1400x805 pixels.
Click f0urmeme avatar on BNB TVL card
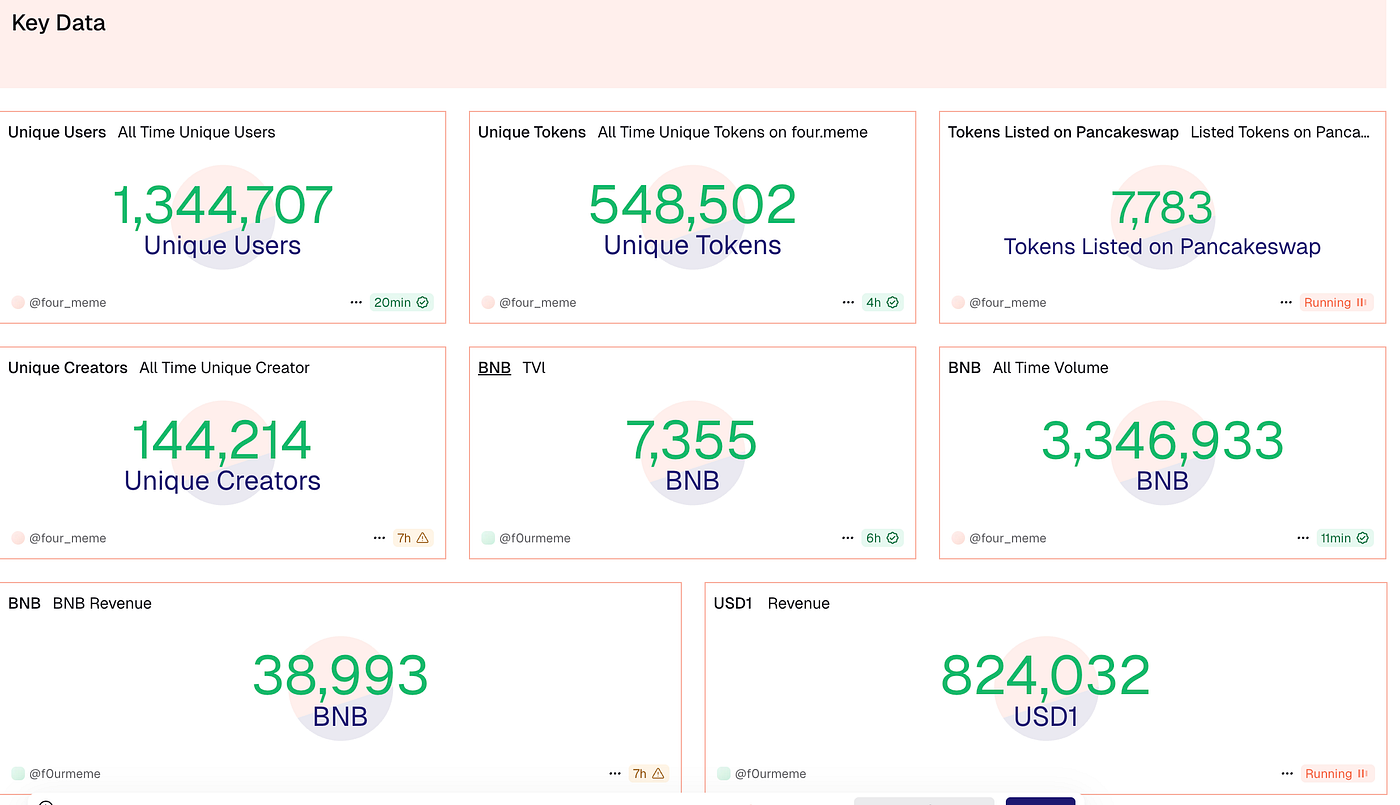point(488,538)
